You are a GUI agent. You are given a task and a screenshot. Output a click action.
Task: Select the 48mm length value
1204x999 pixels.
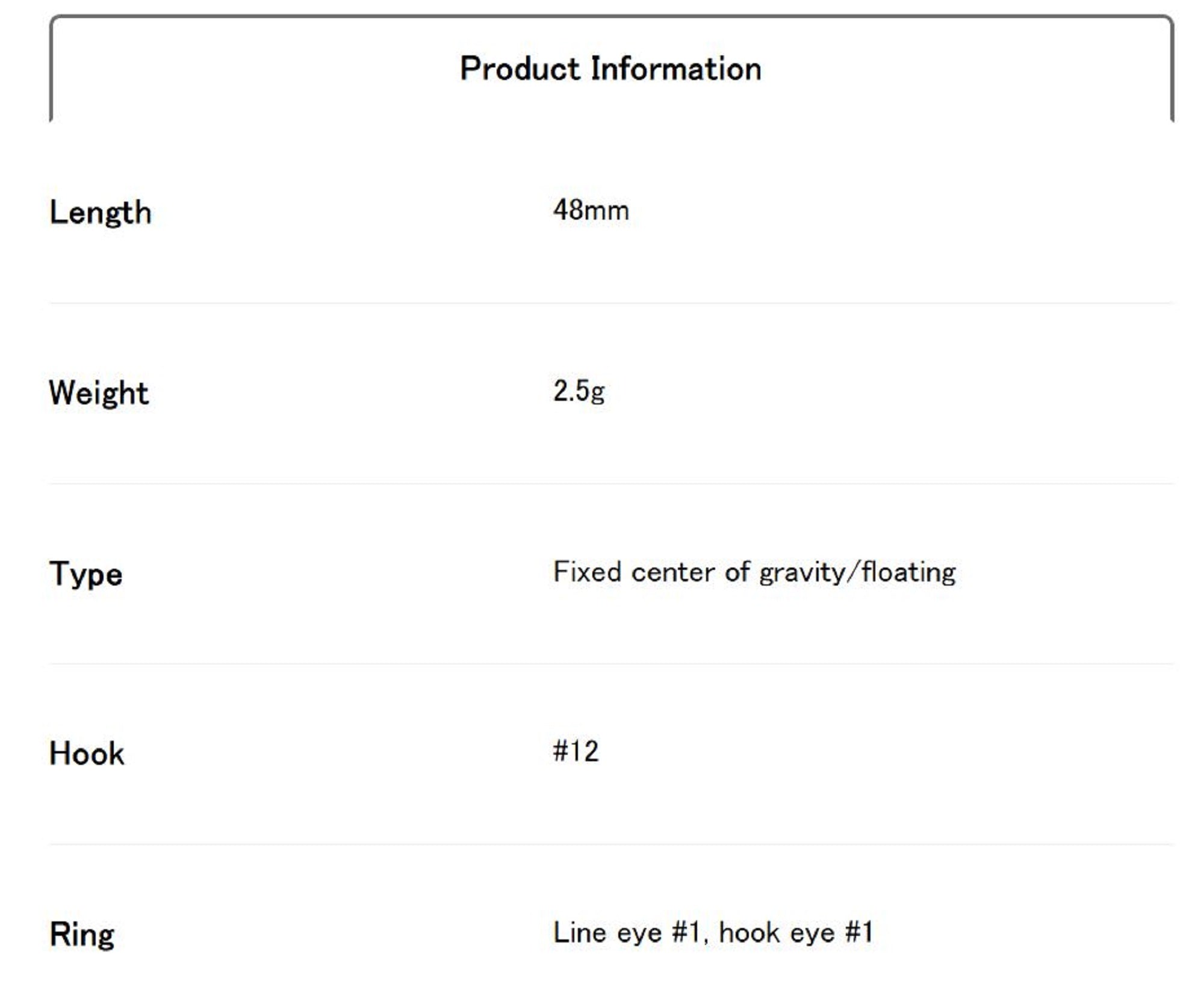point(591,211)
